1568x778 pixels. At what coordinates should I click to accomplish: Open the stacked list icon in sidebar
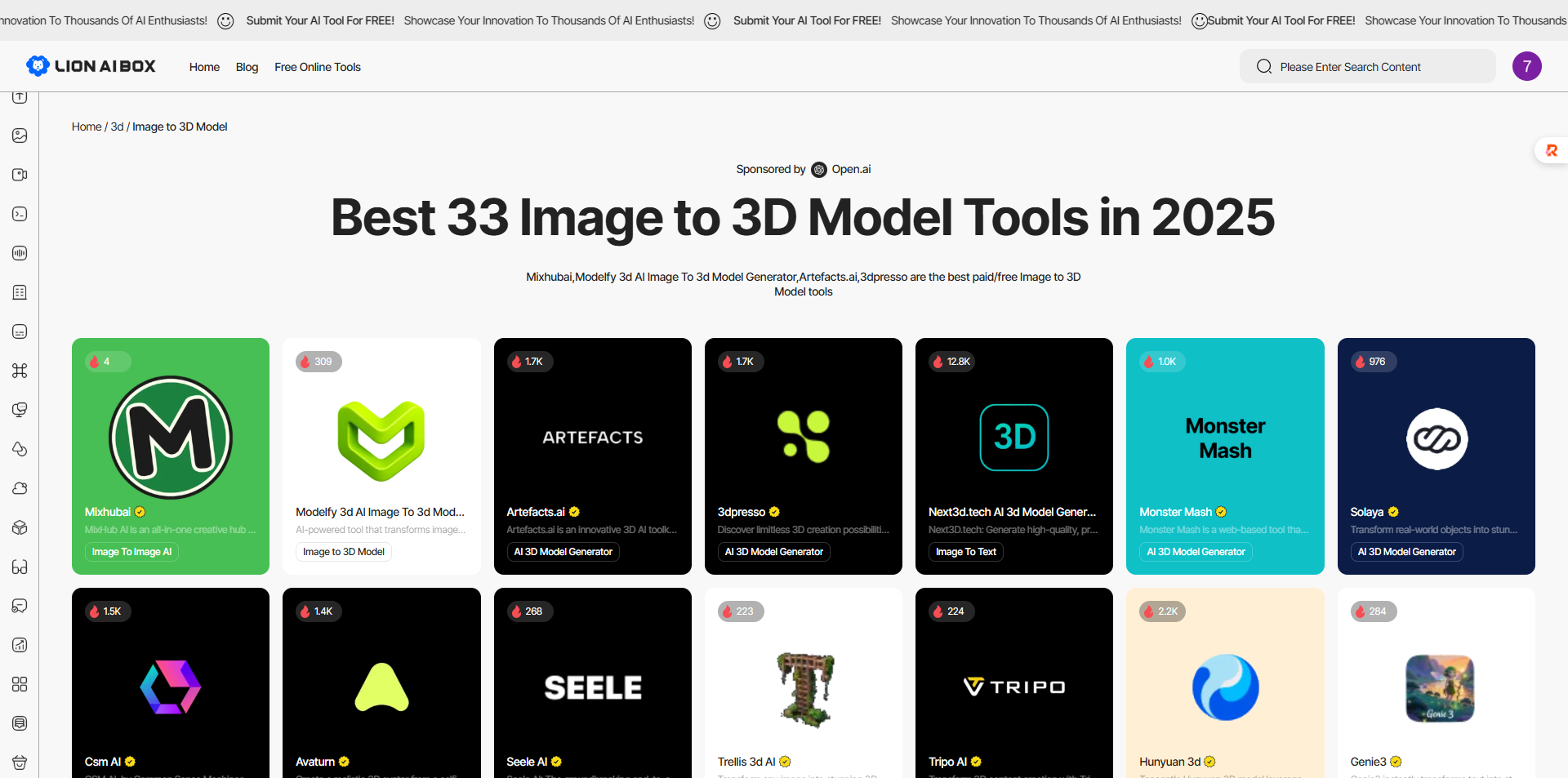(20, 723)
